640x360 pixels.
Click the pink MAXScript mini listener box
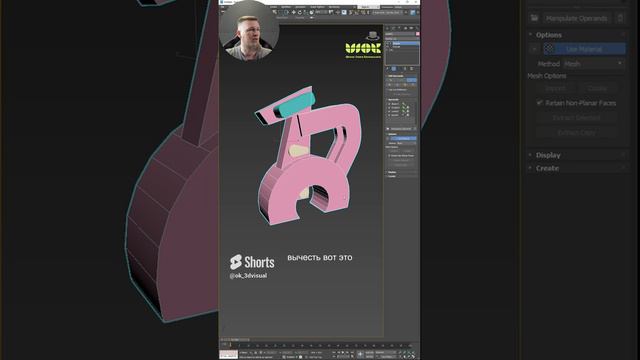tap(229, 354)
